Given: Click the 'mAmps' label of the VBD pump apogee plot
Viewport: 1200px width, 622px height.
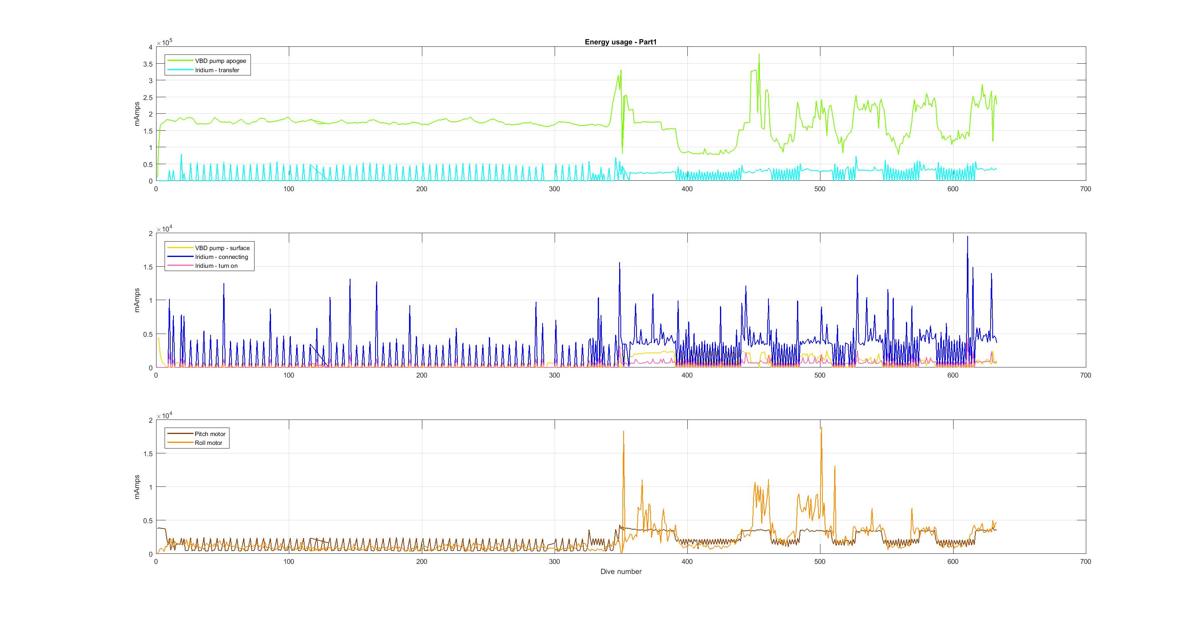Looking at the screenshot, I should click(x=137, y=114).
